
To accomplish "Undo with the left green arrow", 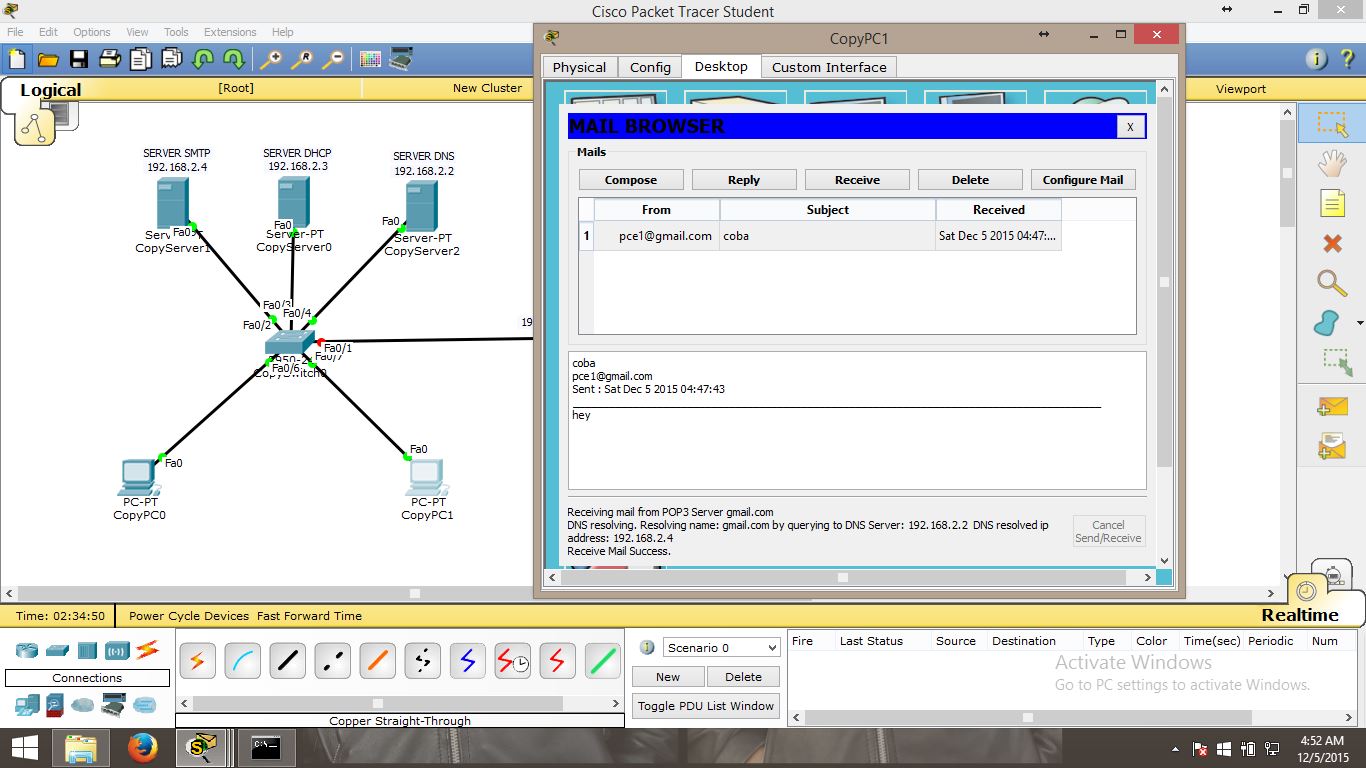I will coord(203,59).
